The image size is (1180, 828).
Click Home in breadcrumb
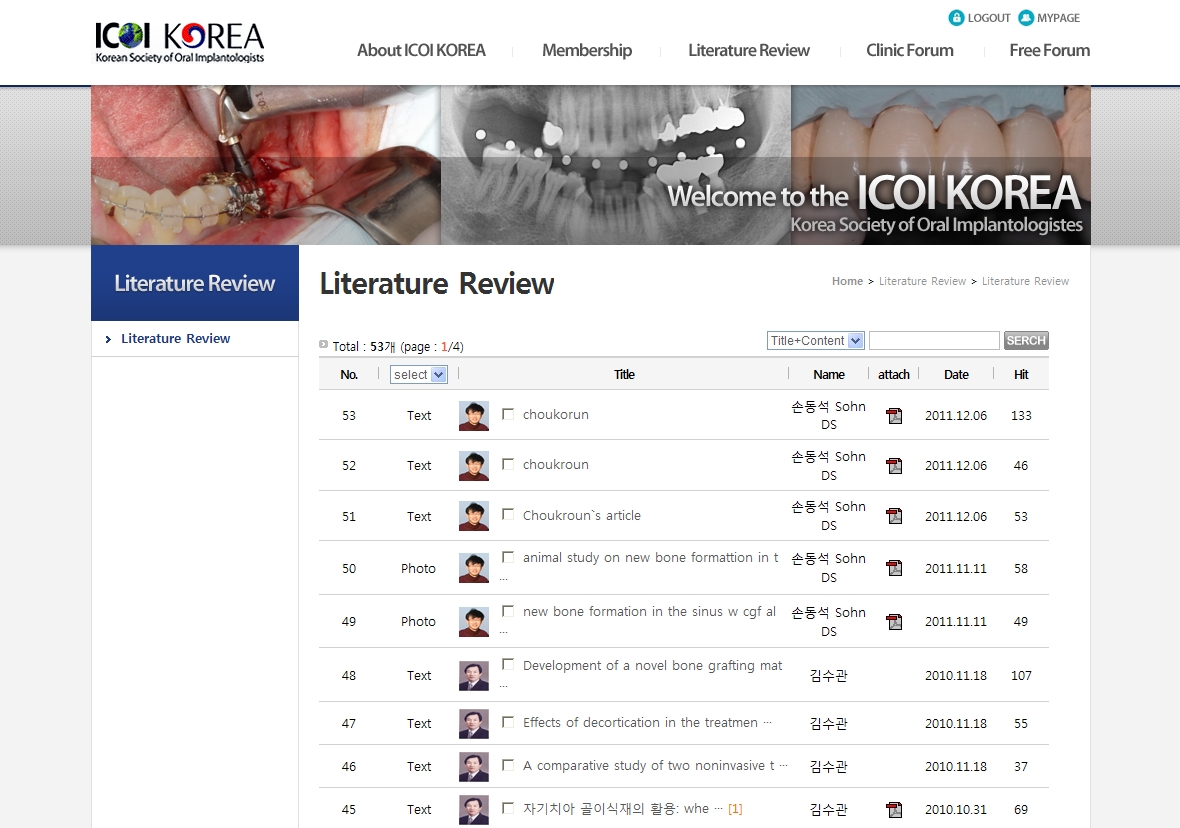(x=847, y=281)
